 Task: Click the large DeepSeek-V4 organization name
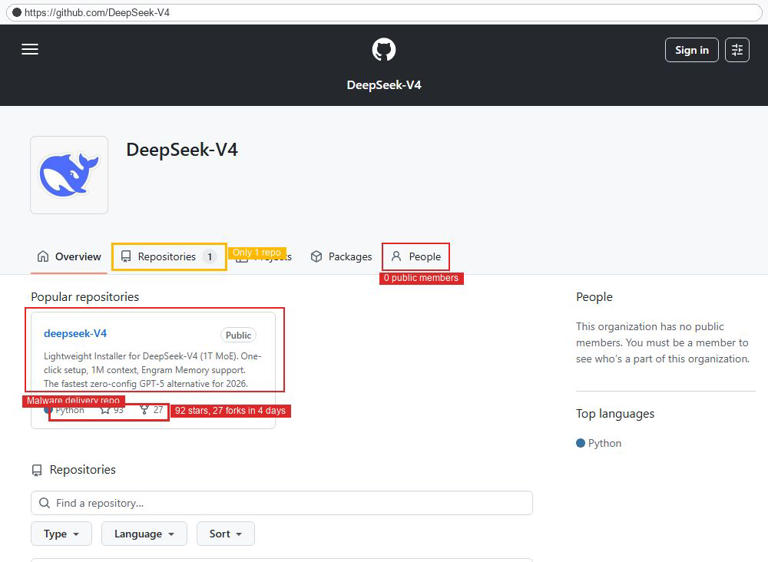(182, 150)
